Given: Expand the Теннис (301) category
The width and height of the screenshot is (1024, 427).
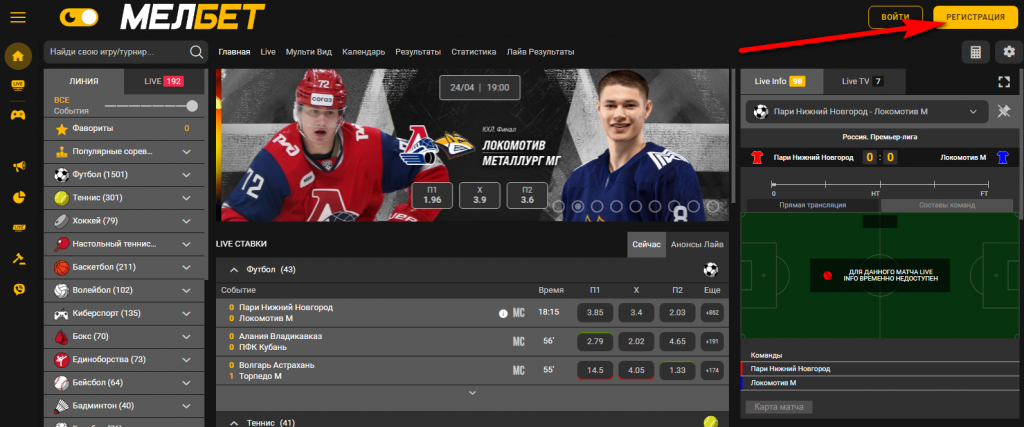Looking at the screenshot, I should 187,198.
